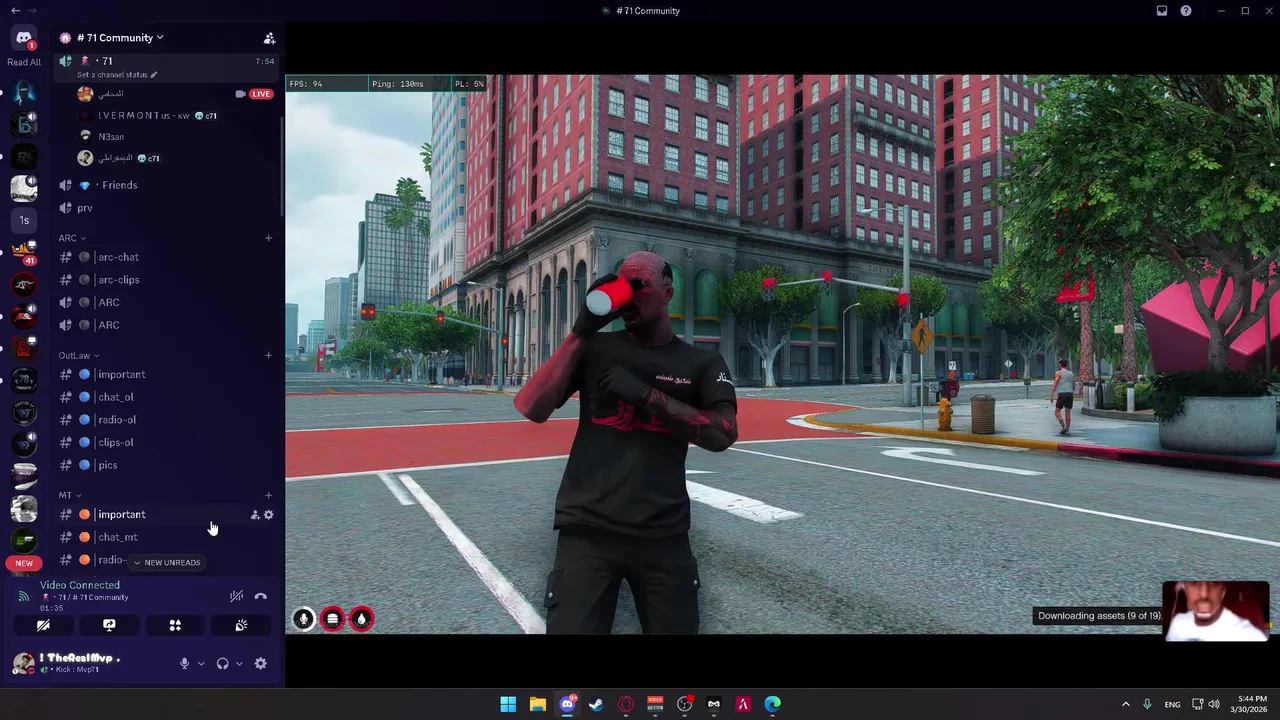The height and width of the screenshot is (720, 1280).
Task: Click stream overlay microphone button
Action: (x=303, y=619)
